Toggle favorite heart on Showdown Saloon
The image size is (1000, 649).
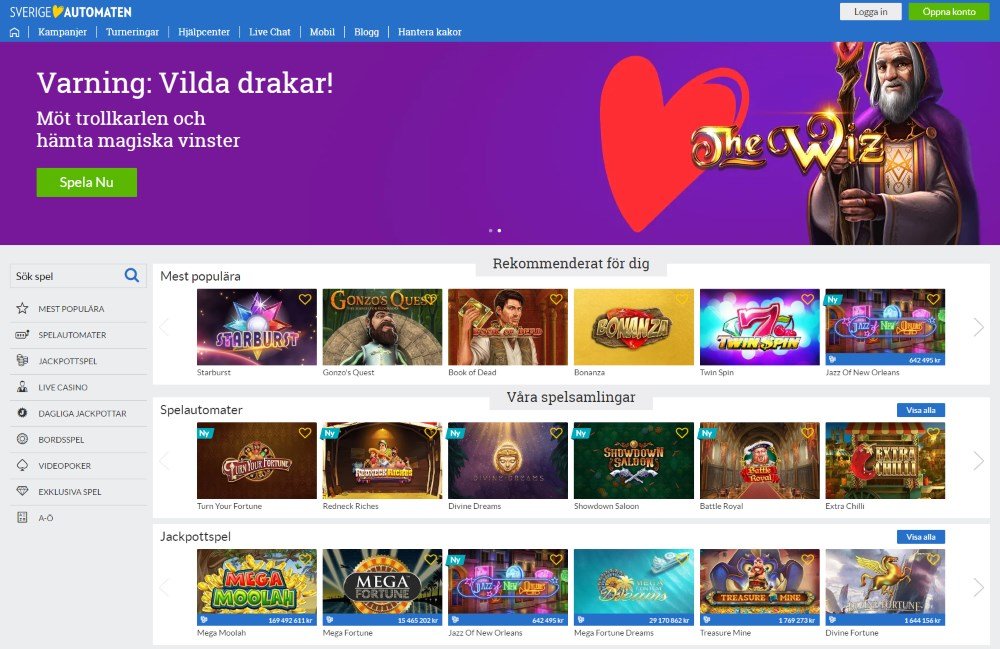point(682,433)
